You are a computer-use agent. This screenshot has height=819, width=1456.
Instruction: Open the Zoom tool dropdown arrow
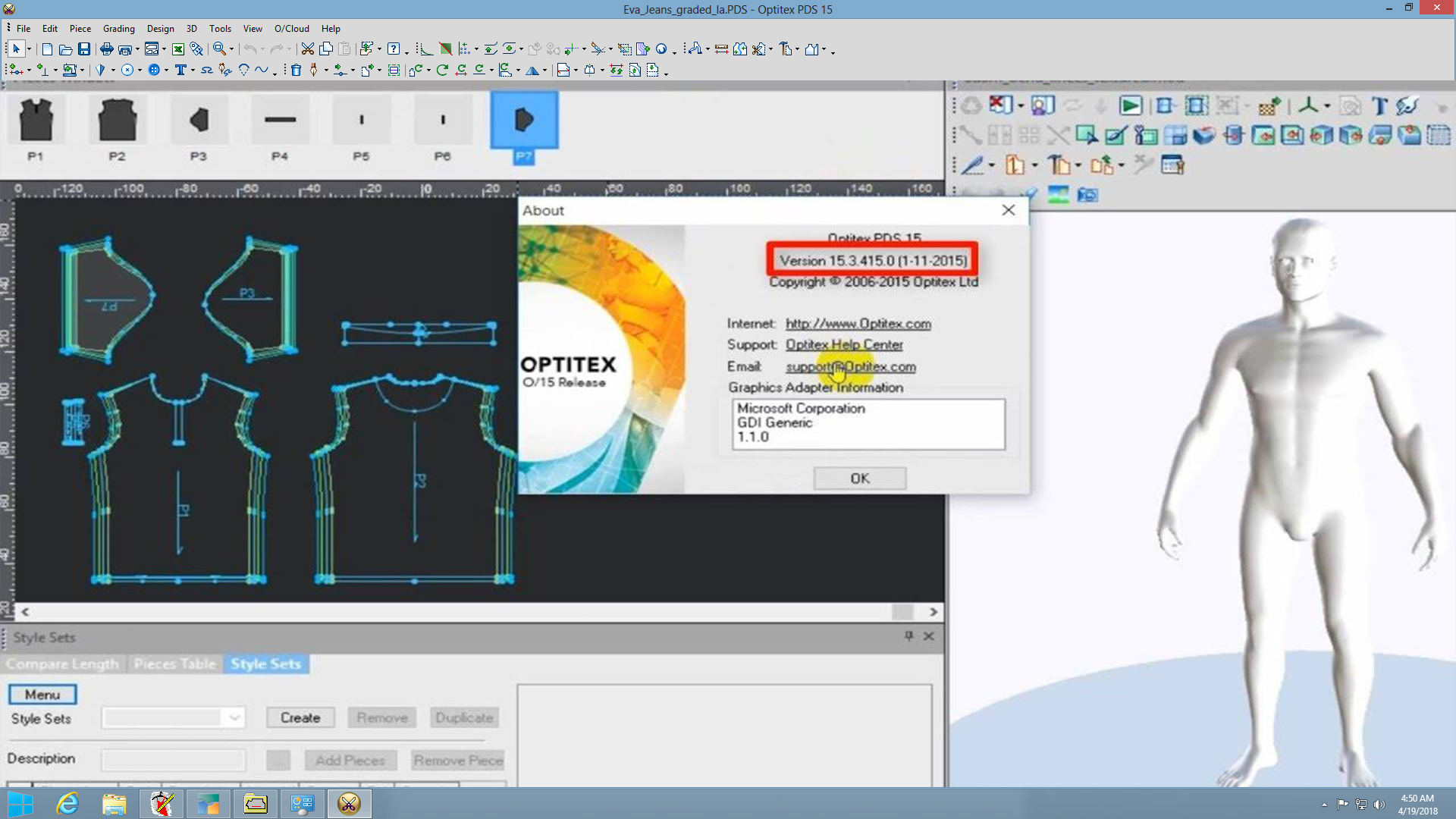(231, 50)
